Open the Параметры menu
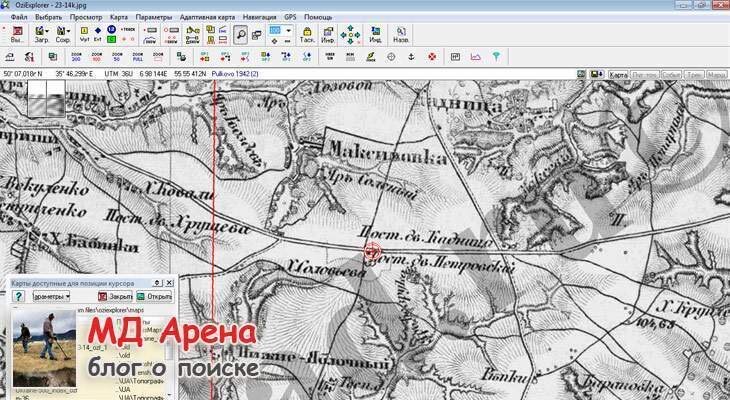The height and width of the screenshot is (400, 730). pyautogui.click(x=154, y=17)
